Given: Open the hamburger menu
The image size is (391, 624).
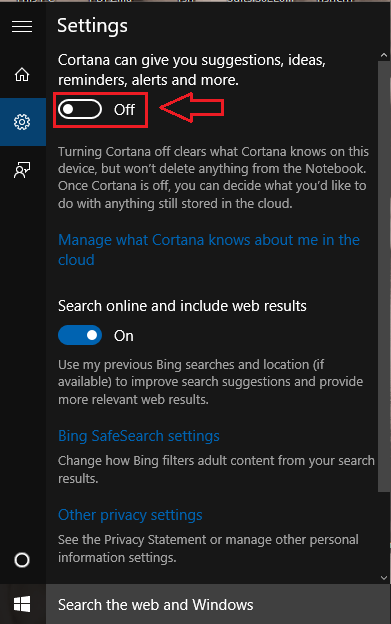Looking at the screenshot, I should click(22, 27).
